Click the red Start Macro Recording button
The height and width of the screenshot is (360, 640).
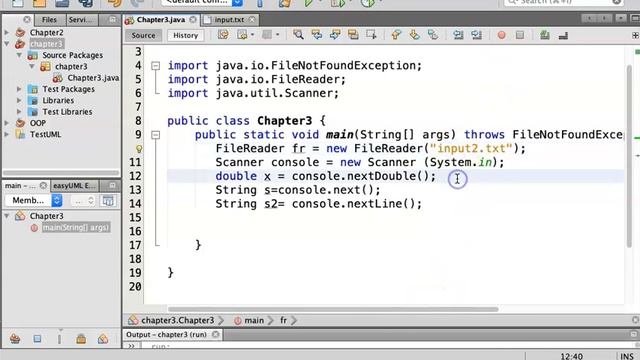tap(502, 36)
